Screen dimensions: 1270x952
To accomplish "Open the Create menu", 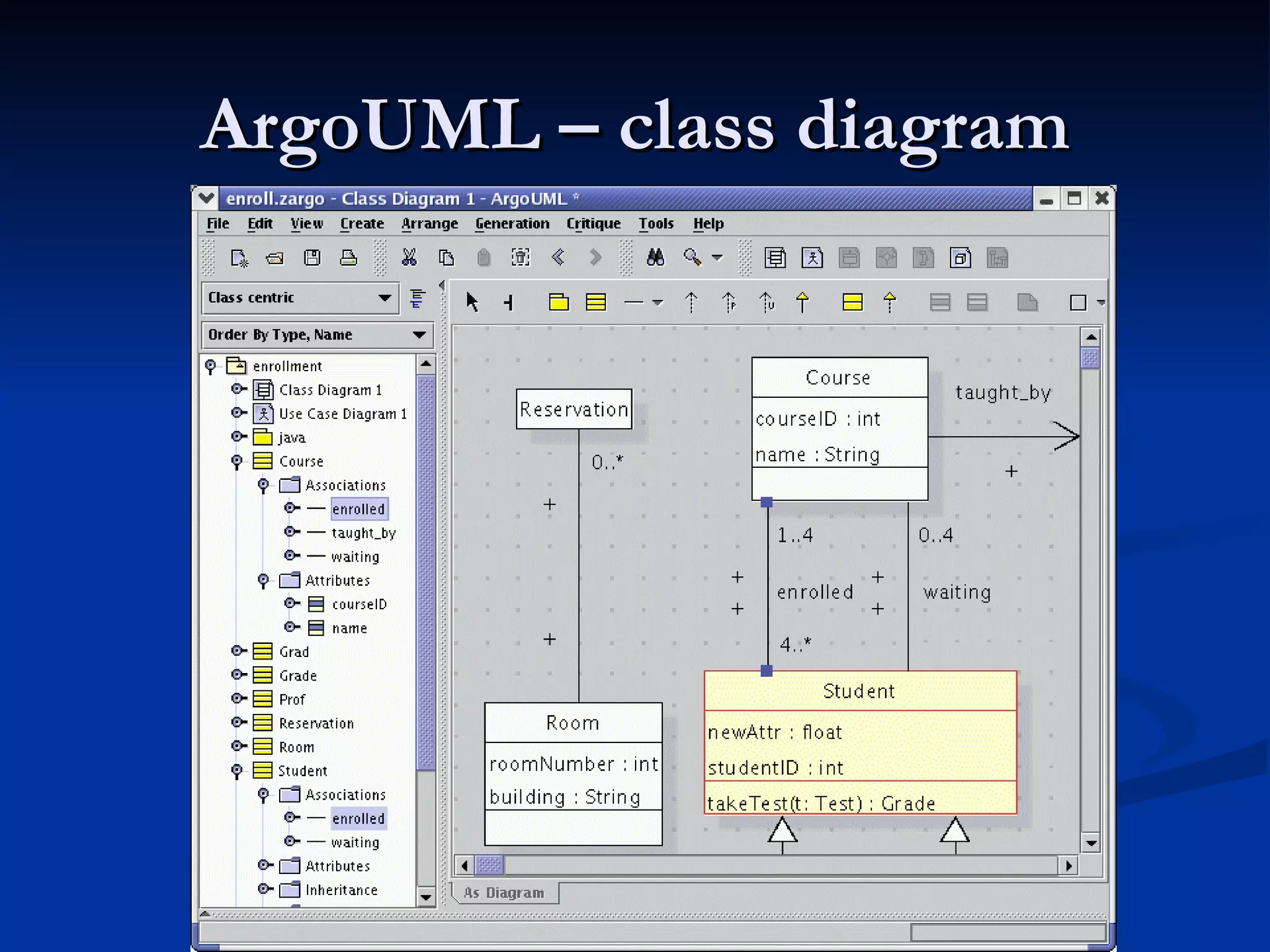I will click(x=362, y=224).
